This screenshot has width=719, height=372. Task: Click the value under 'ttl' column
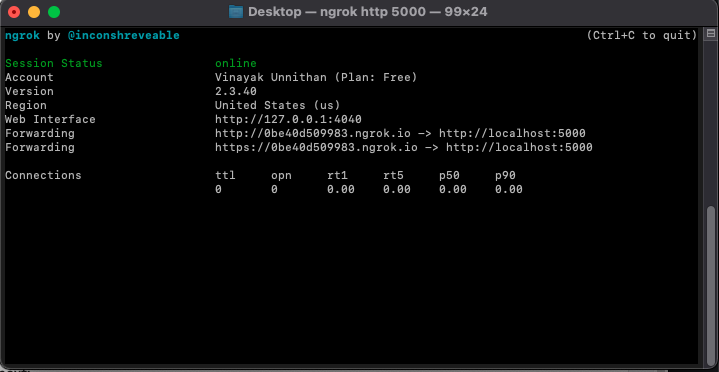(x=218, y=189)
